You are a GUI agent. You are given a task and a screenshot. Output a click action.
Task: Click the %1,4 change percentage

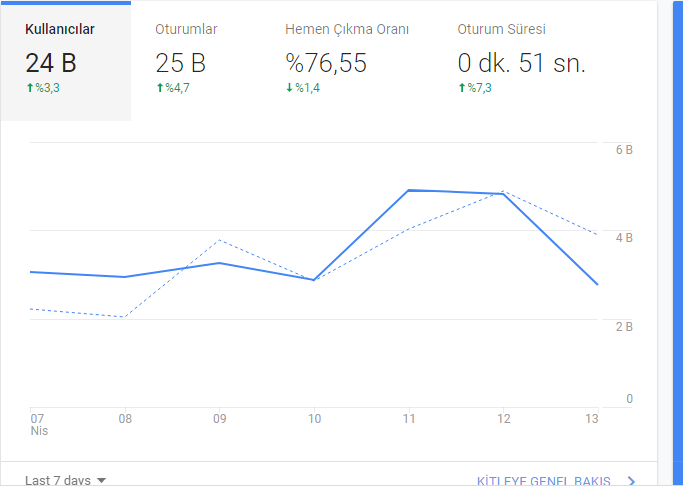pyautogui.click(x=308, y=88)
